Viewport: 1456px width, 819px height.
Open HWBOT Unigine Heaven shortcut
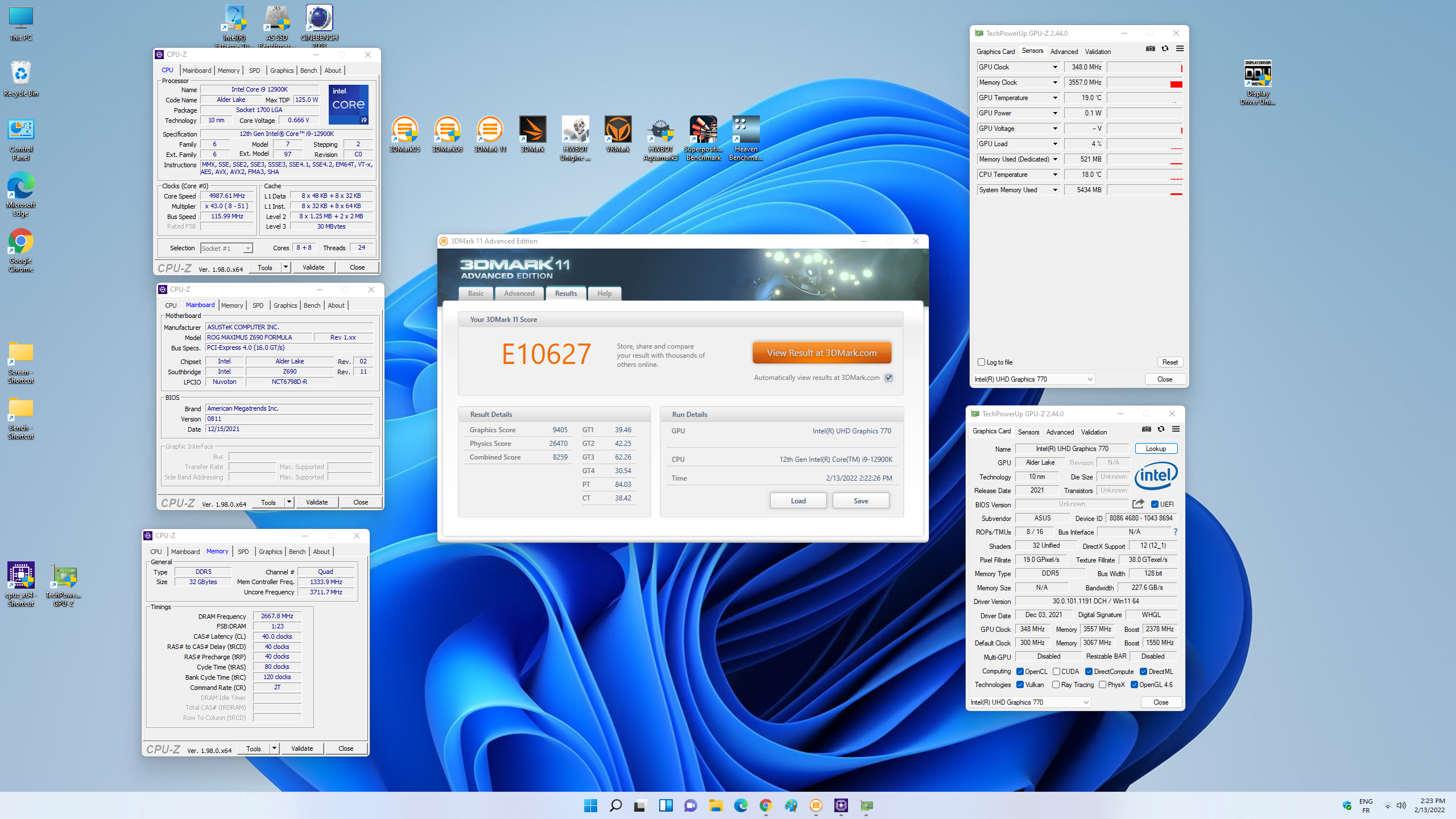[575, 138]
